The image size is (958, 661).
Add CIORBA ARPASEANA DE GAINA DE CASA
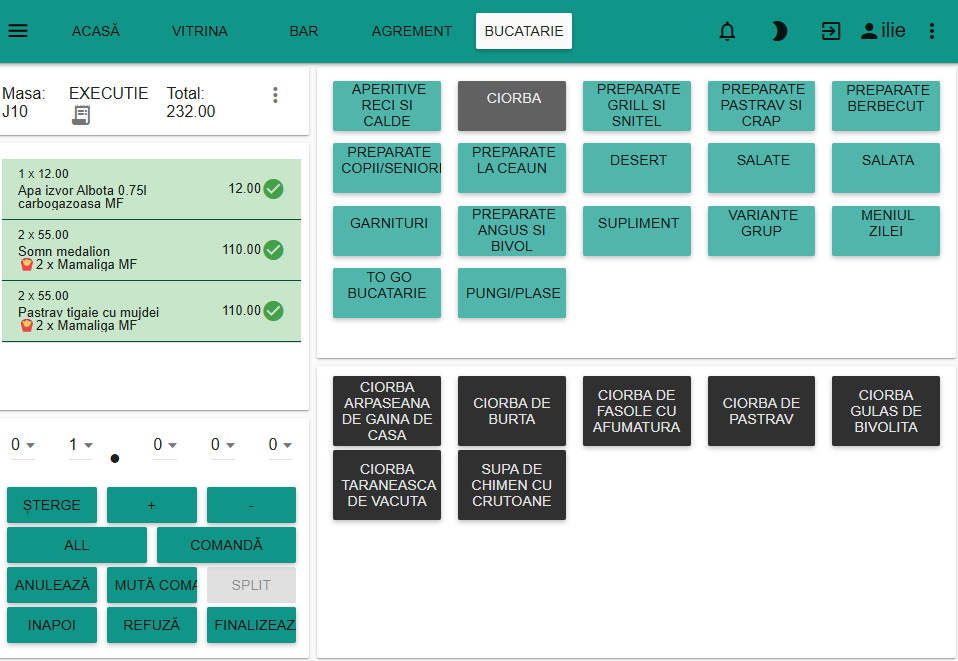click(x=387, y=411)
